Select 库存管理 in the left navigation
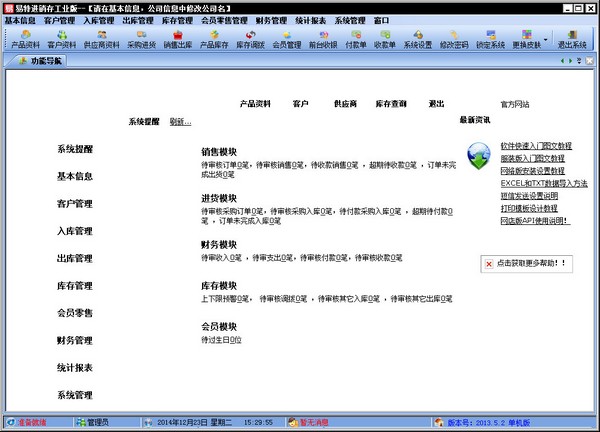This screenshot has width=600, height=432. pyautogui.click(x=75, y=286)
